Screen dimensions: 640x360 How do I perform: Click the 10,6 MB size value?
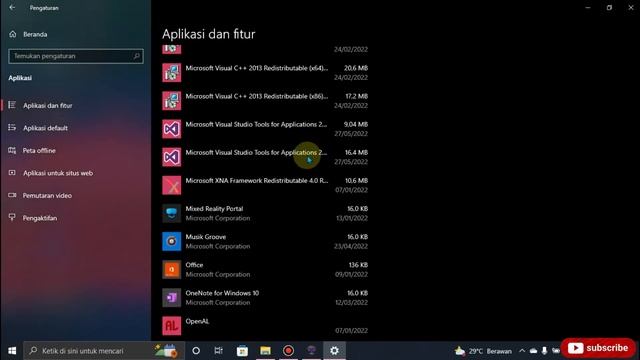point(356,180)
